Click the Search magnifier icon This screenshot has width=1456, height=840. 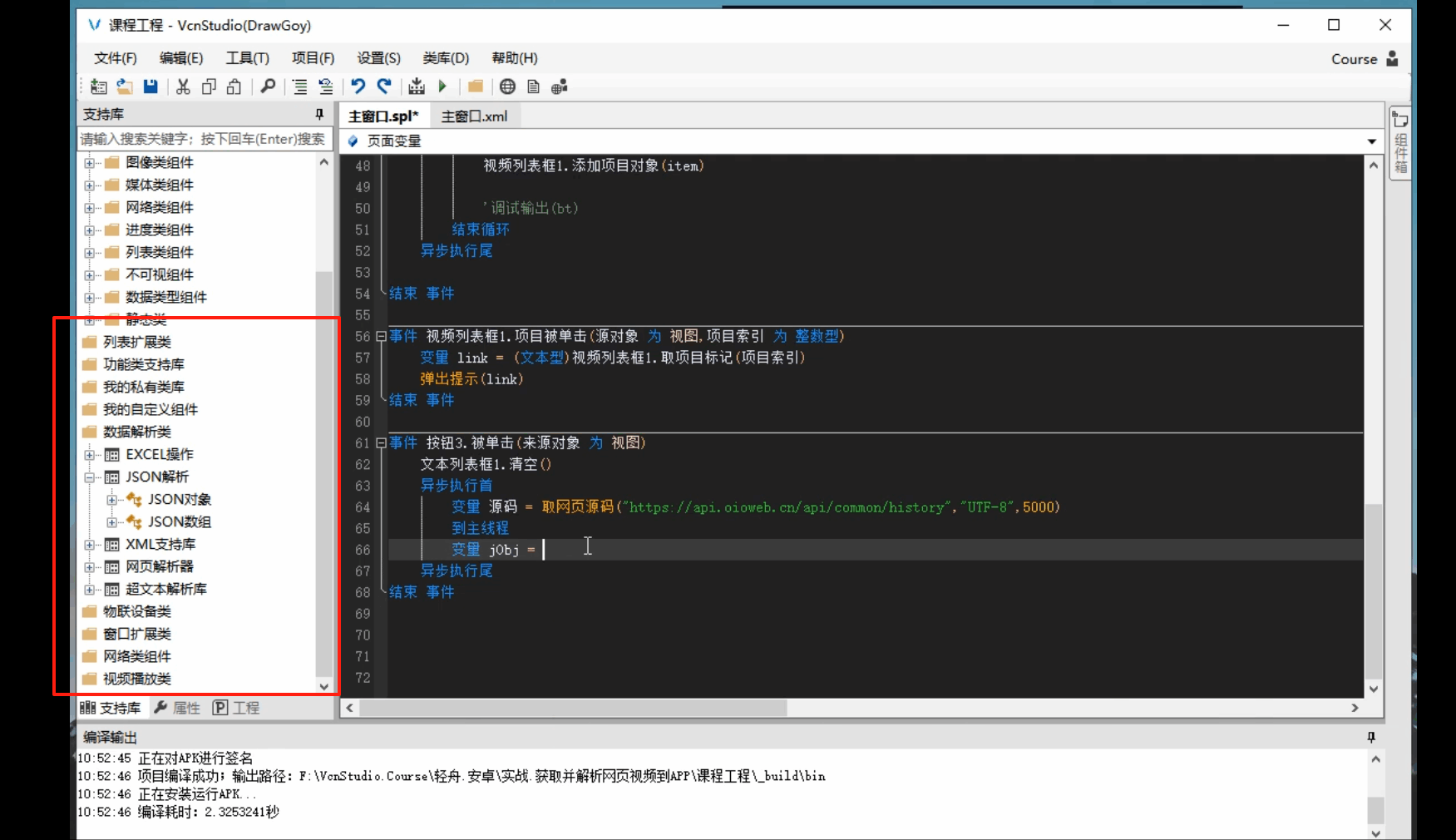(268, 86)
